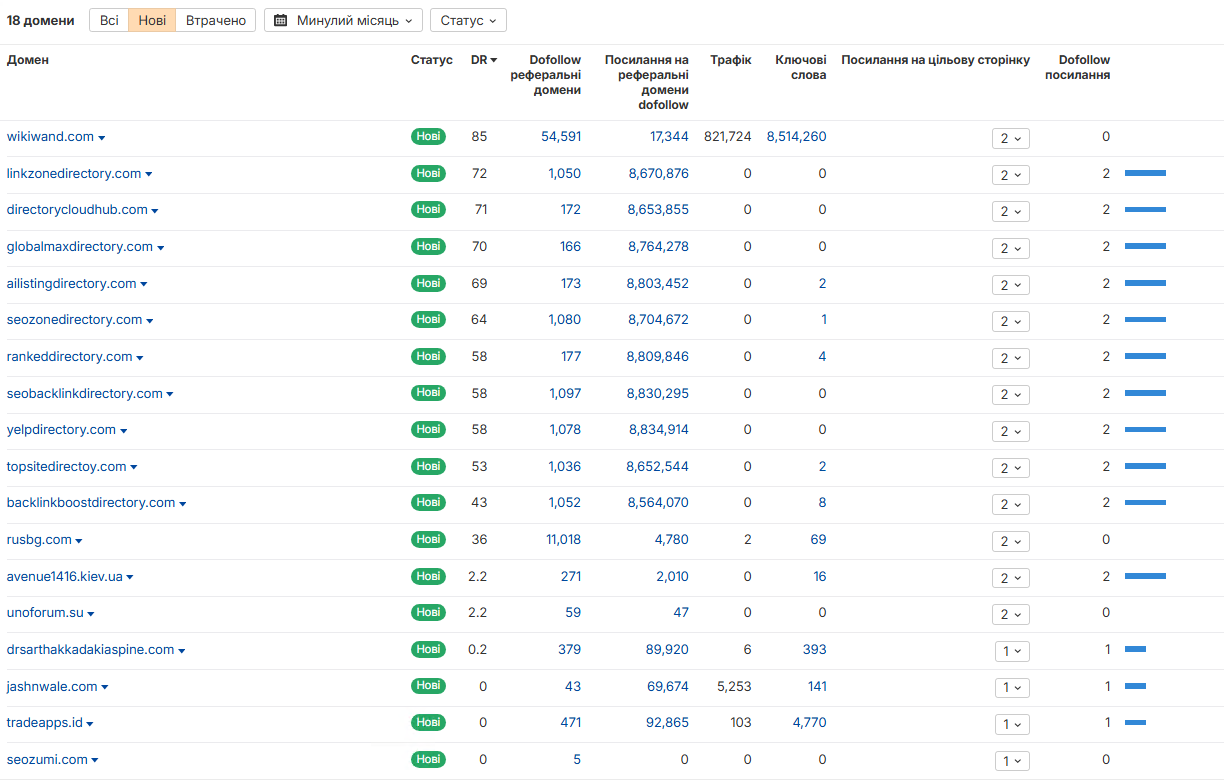Select the 'Всі' filter tab
The image size is (1224, 783).
(x=109, y=20)
